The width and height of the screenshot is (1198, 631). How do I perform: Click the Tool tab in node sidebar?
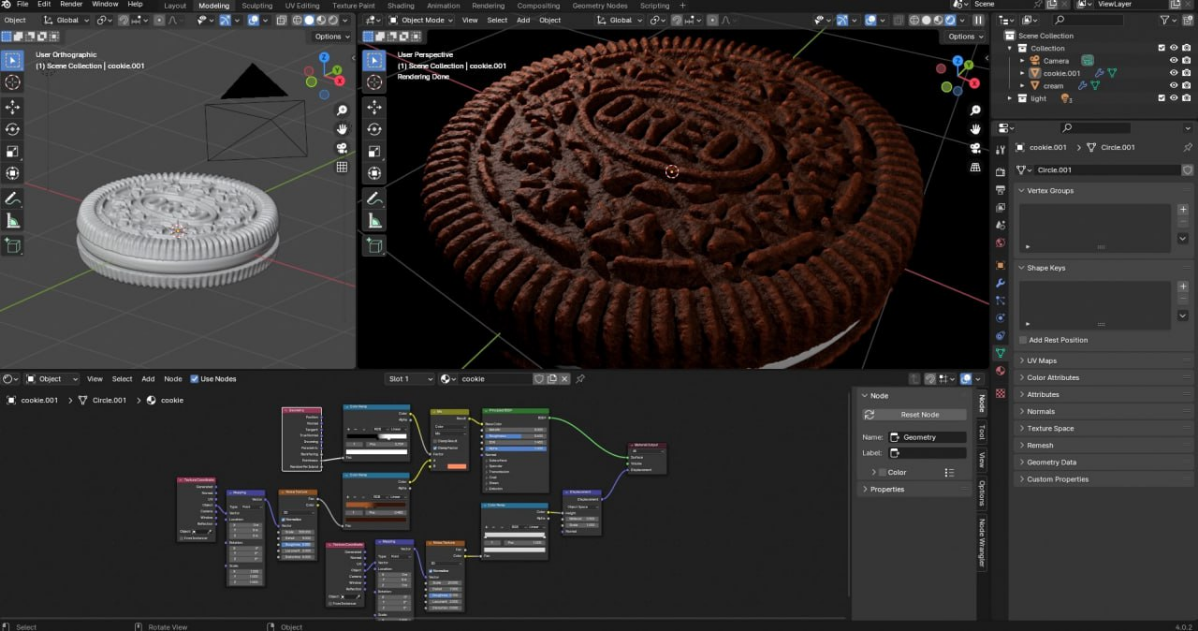point(983,432)
